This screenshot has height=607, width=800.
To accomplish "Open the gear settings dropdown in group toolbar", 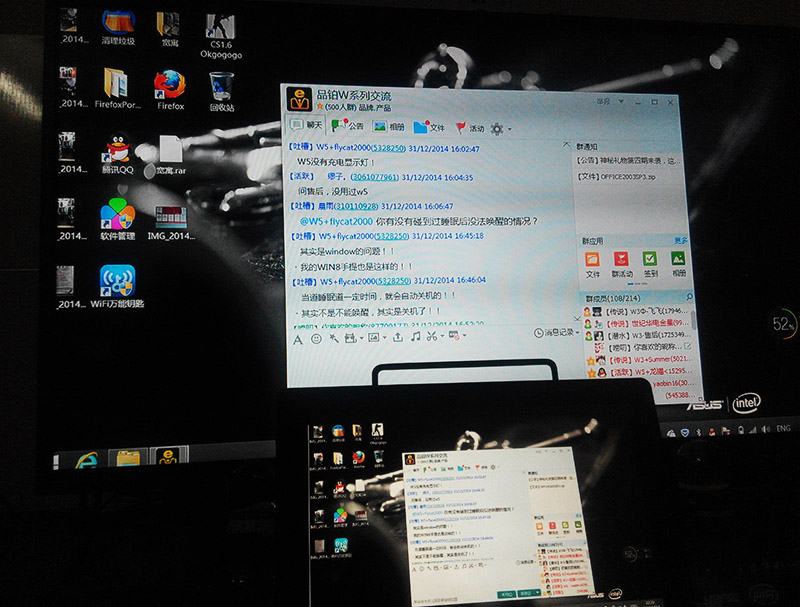I will (x=501, y=129).
